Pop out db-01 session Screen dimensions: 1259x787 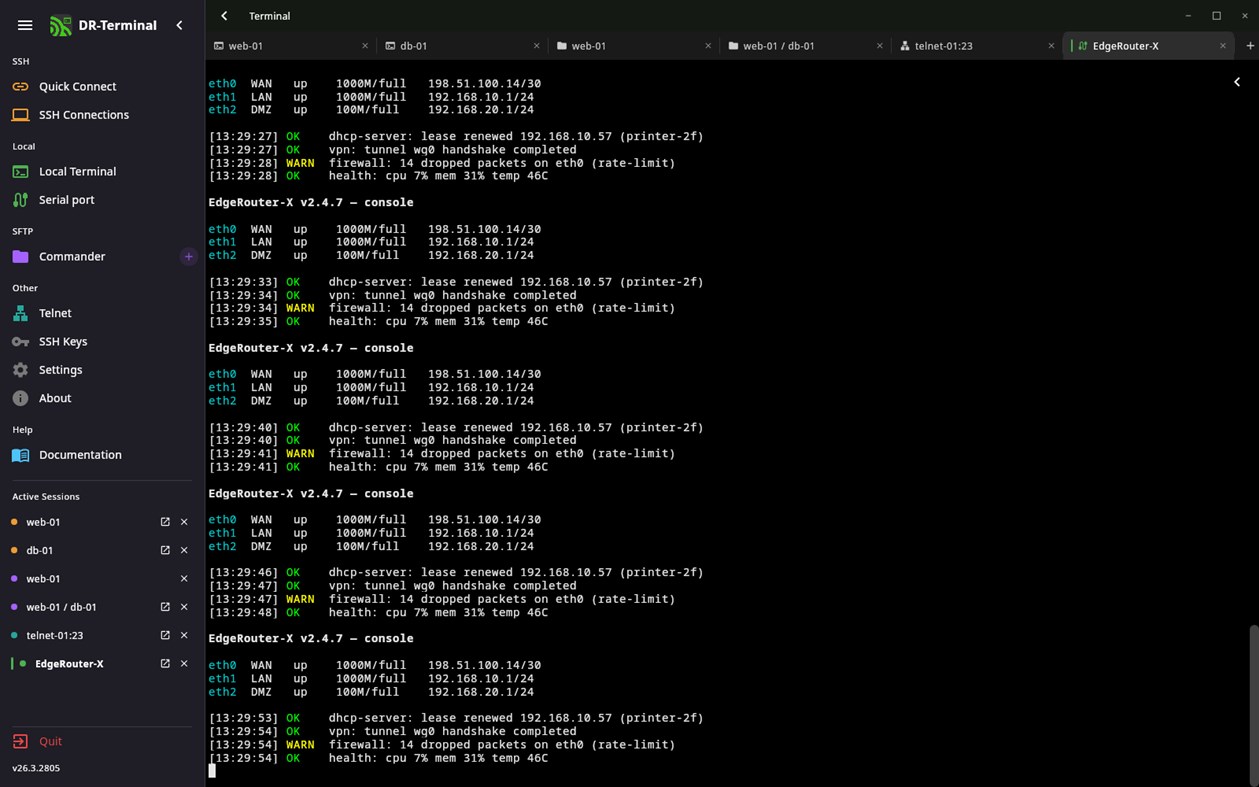(x=165, y=551)
